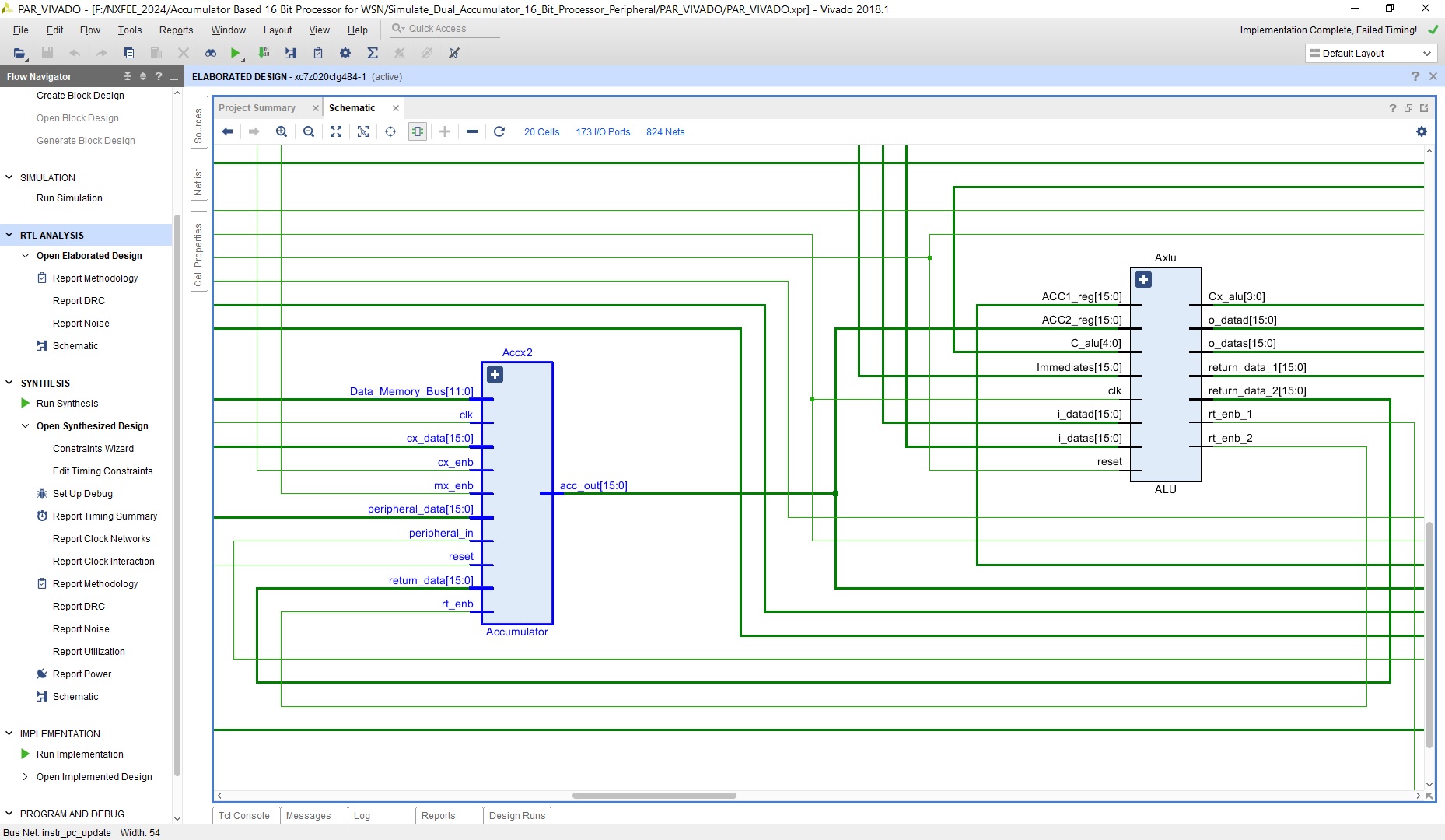Image resolution: width=1445 pixels, height=840 pixels.
Task: Zoom in on the schematic
Action: (282, 131)
